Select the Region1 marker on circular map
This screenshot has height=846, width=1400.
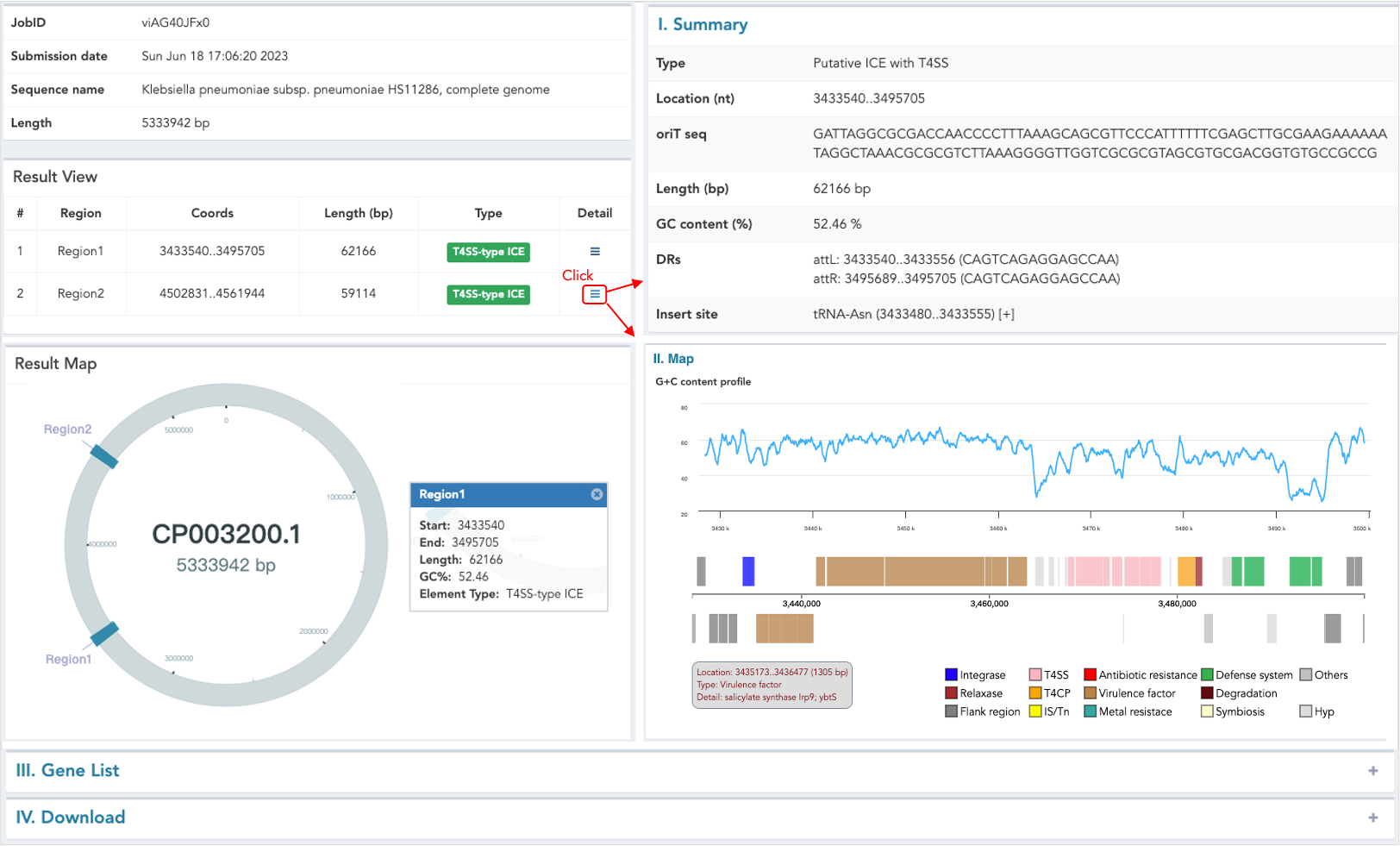point(104,634)
